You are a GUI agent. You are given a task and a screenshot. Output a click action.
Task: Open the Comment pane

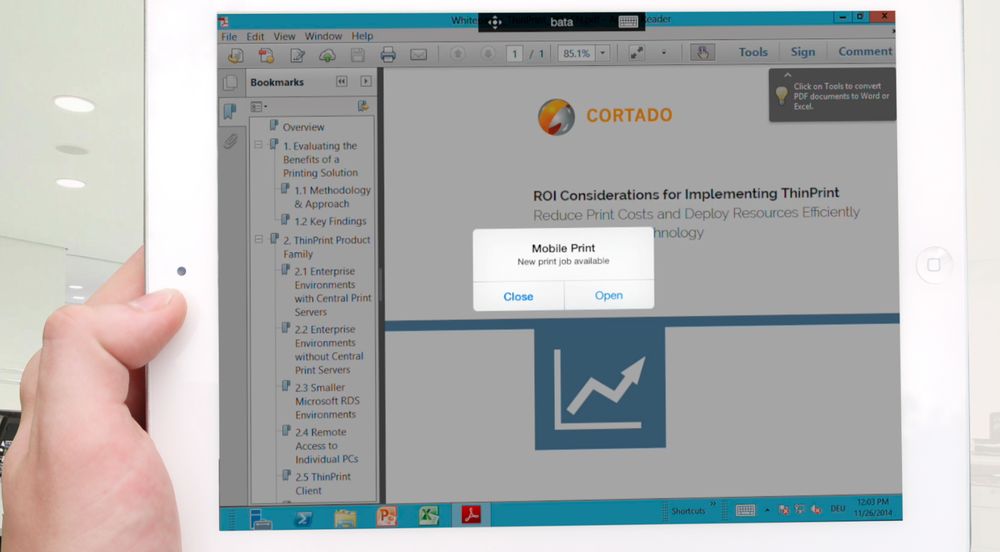(x=865, y=51)
